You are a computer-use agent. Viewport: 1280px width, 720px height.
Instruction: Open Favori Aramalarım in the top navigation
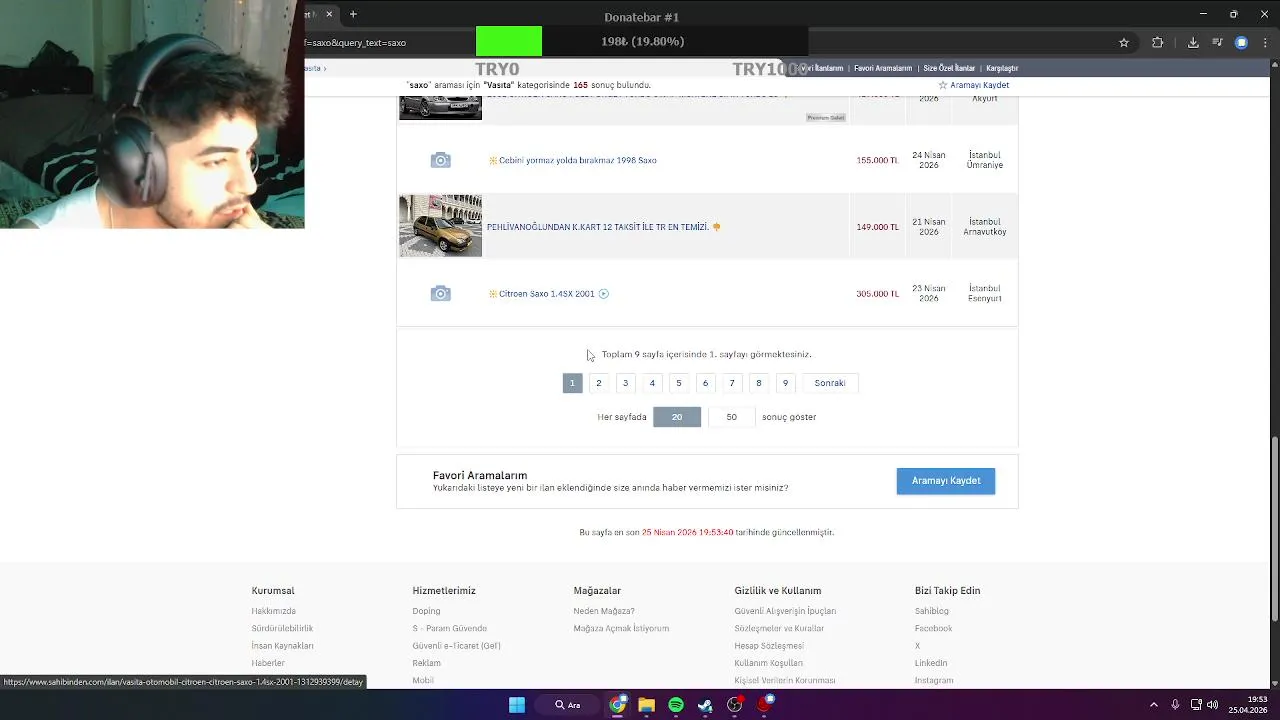[883, 68]
